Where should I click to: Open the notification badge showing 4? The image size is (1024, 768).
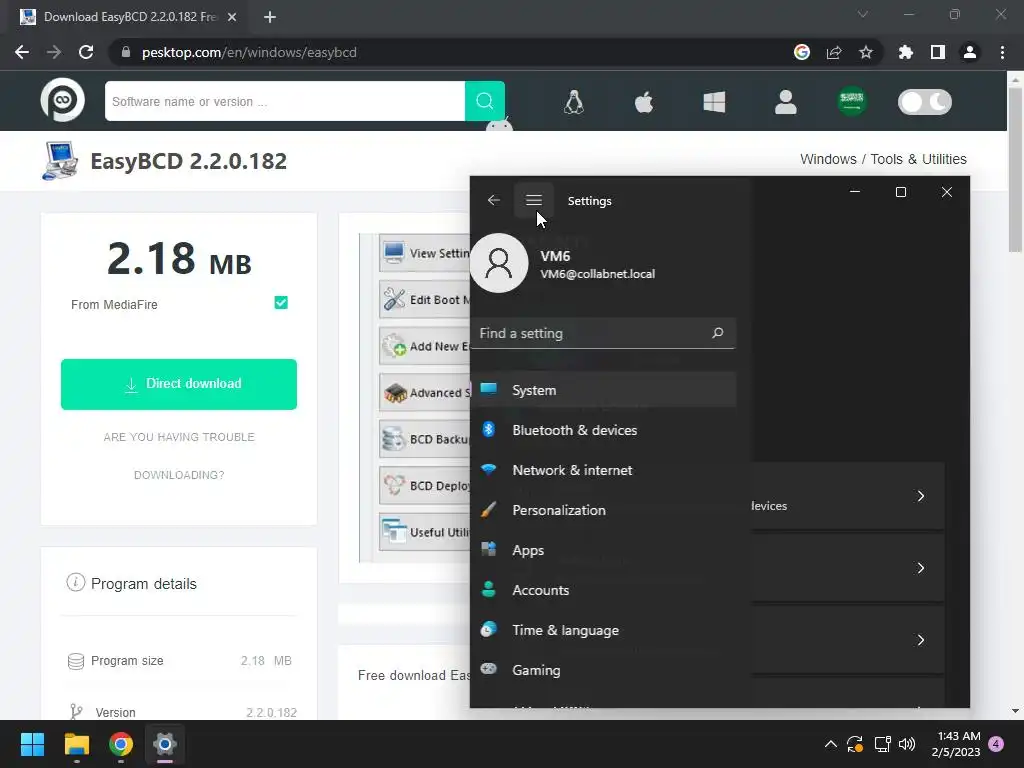[997, 744]
